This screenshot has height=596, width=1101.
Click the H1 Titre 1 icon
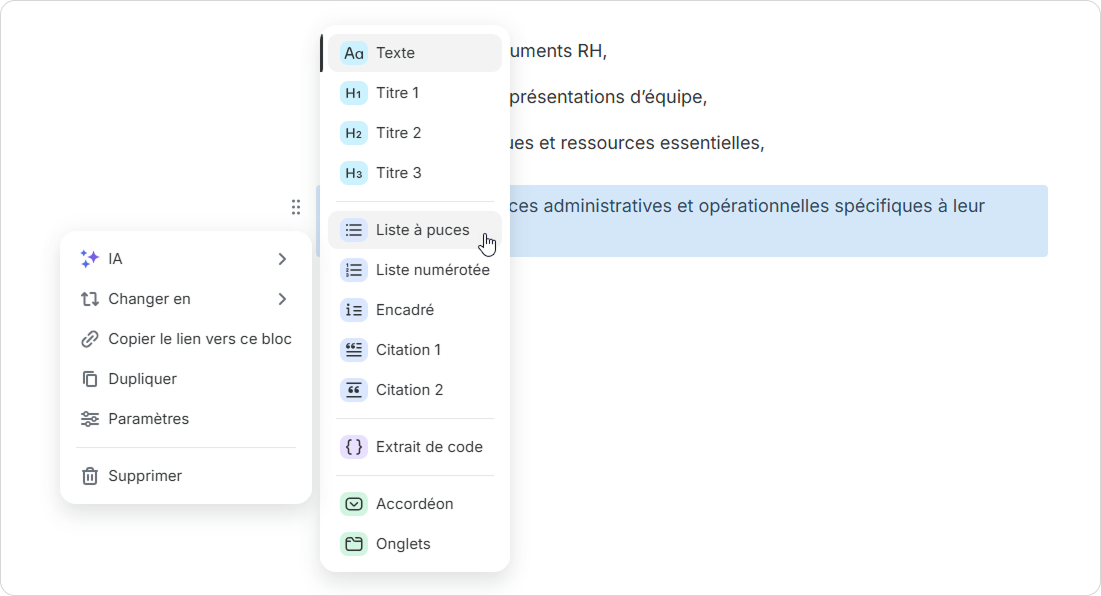pos(353,93)
